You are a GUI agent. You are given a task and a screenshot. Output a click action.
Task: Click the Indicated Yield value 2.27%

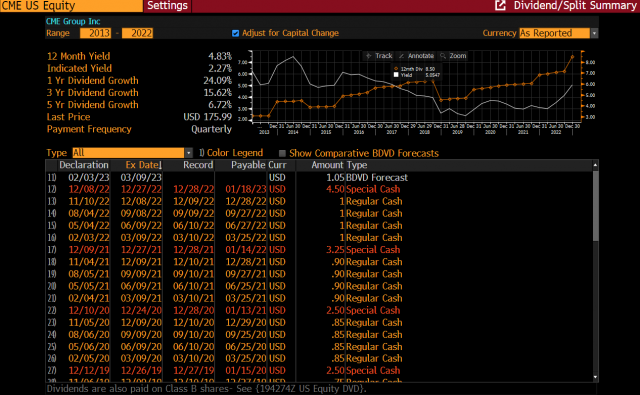point(220,68)
